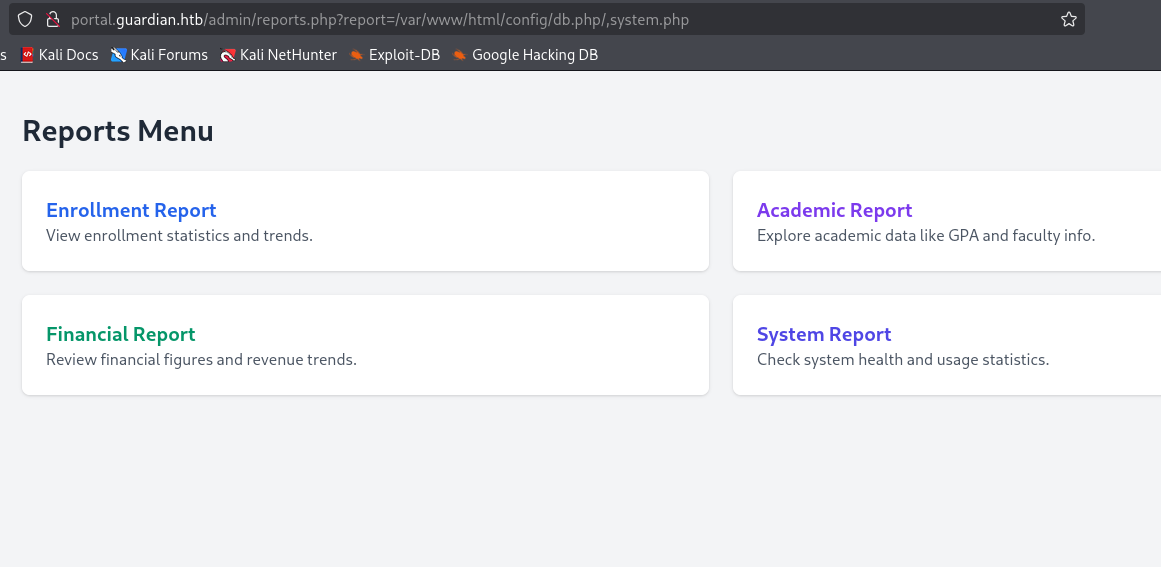Click the Kali NetHunter bookmark favicon
1161x567 pixels.
pyautogui.click(x=228, y=55)
